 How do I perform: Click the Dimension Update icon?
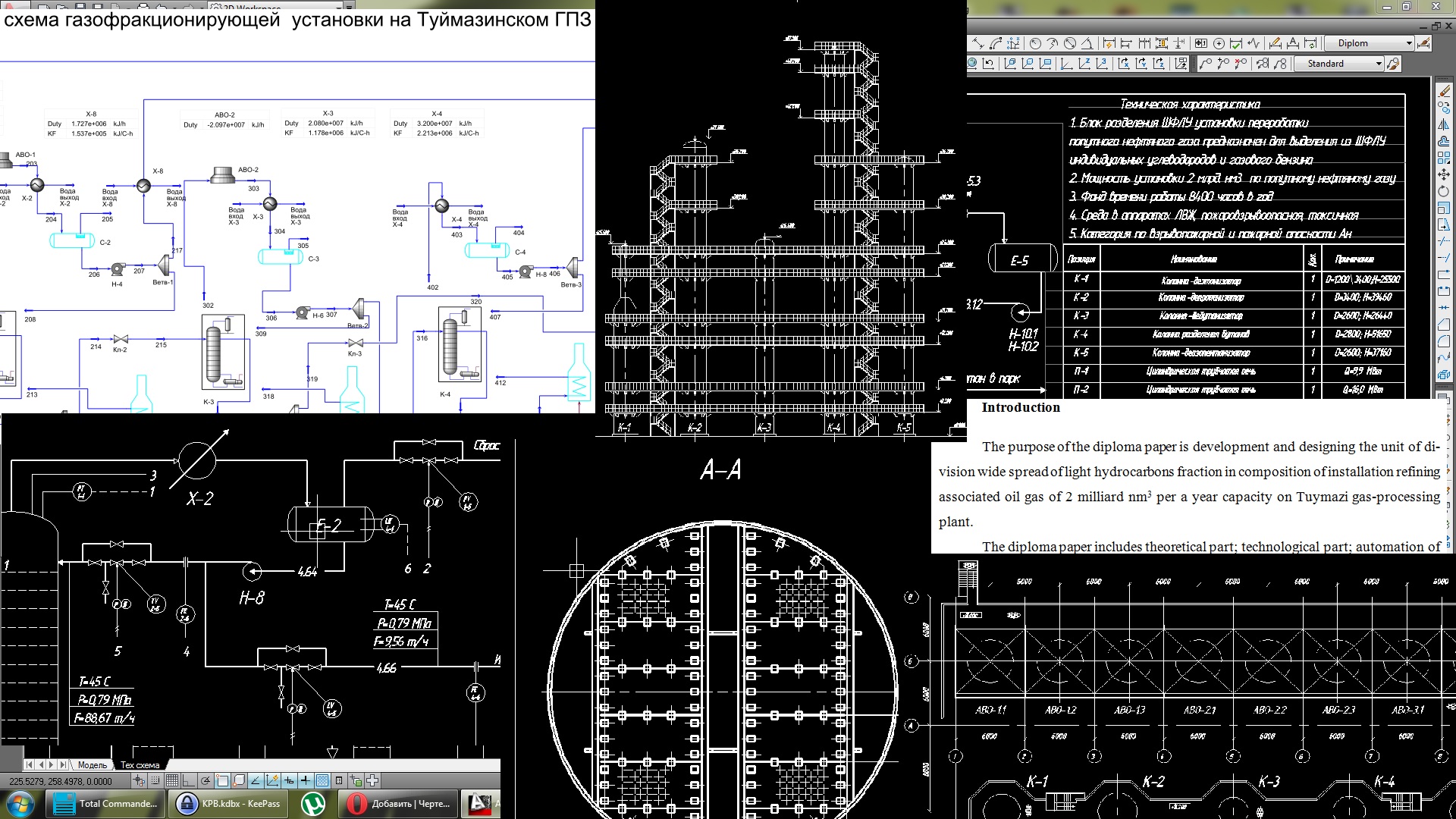(1310, 43)
